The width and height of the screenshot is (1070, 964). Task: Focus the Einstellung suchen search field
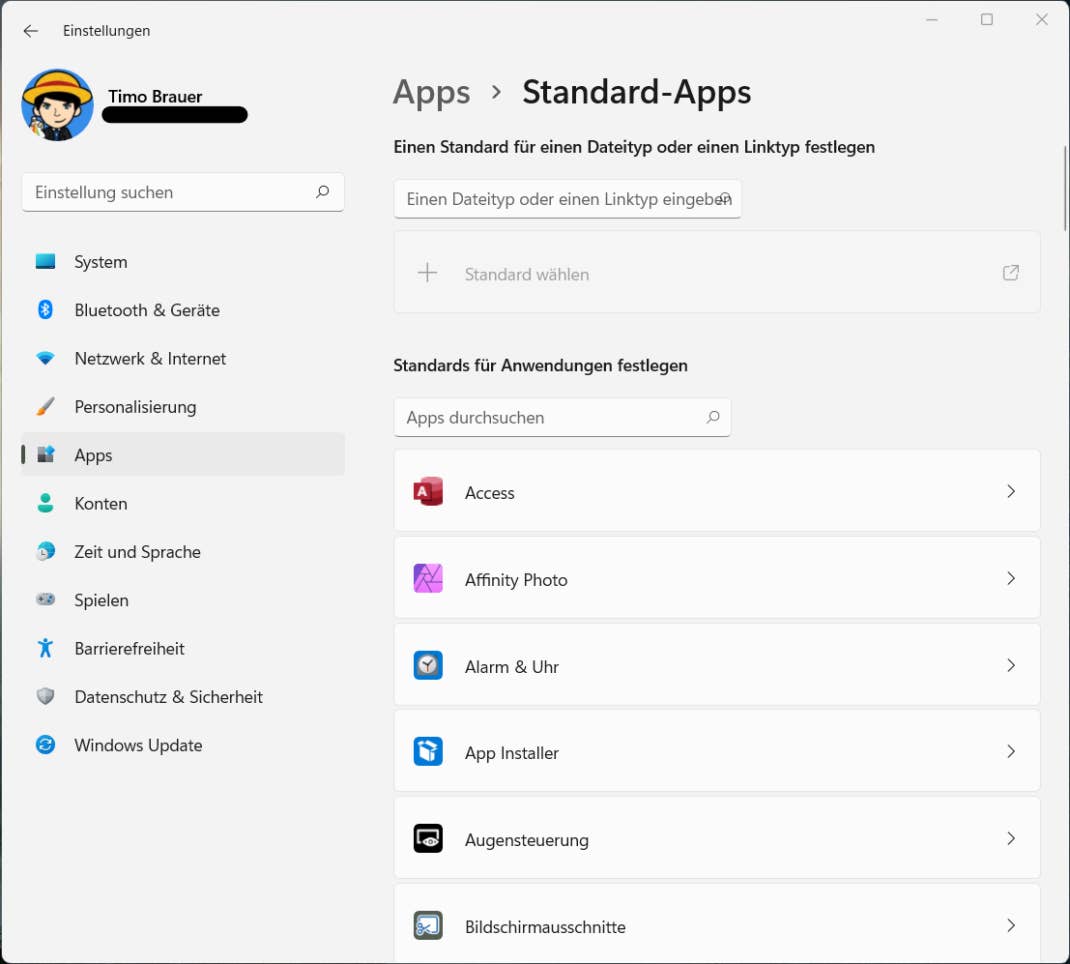(x=183, y=192)
